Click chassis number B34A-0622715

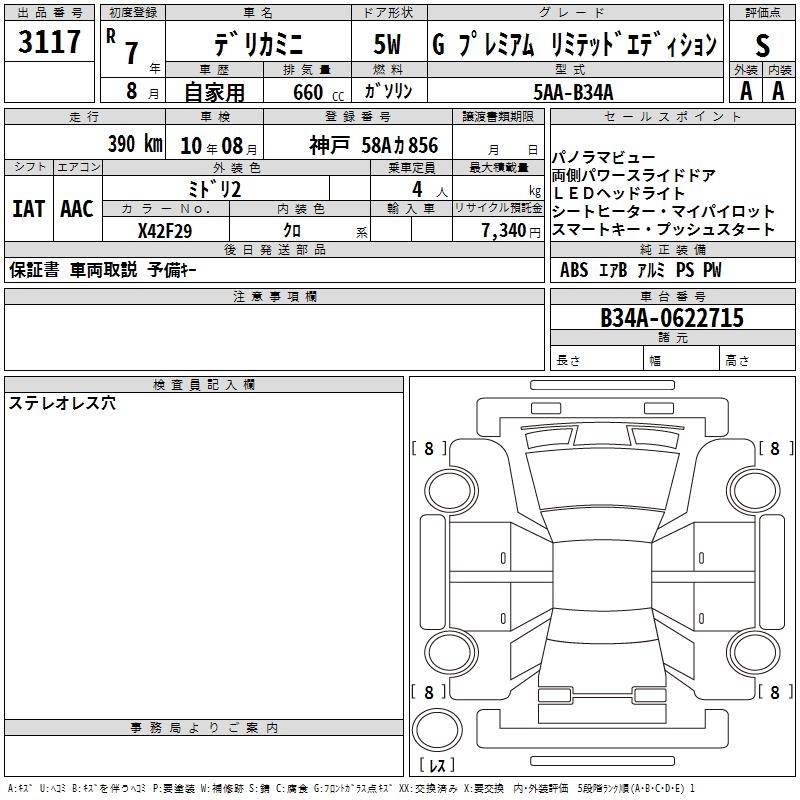(x=671, y=318)
